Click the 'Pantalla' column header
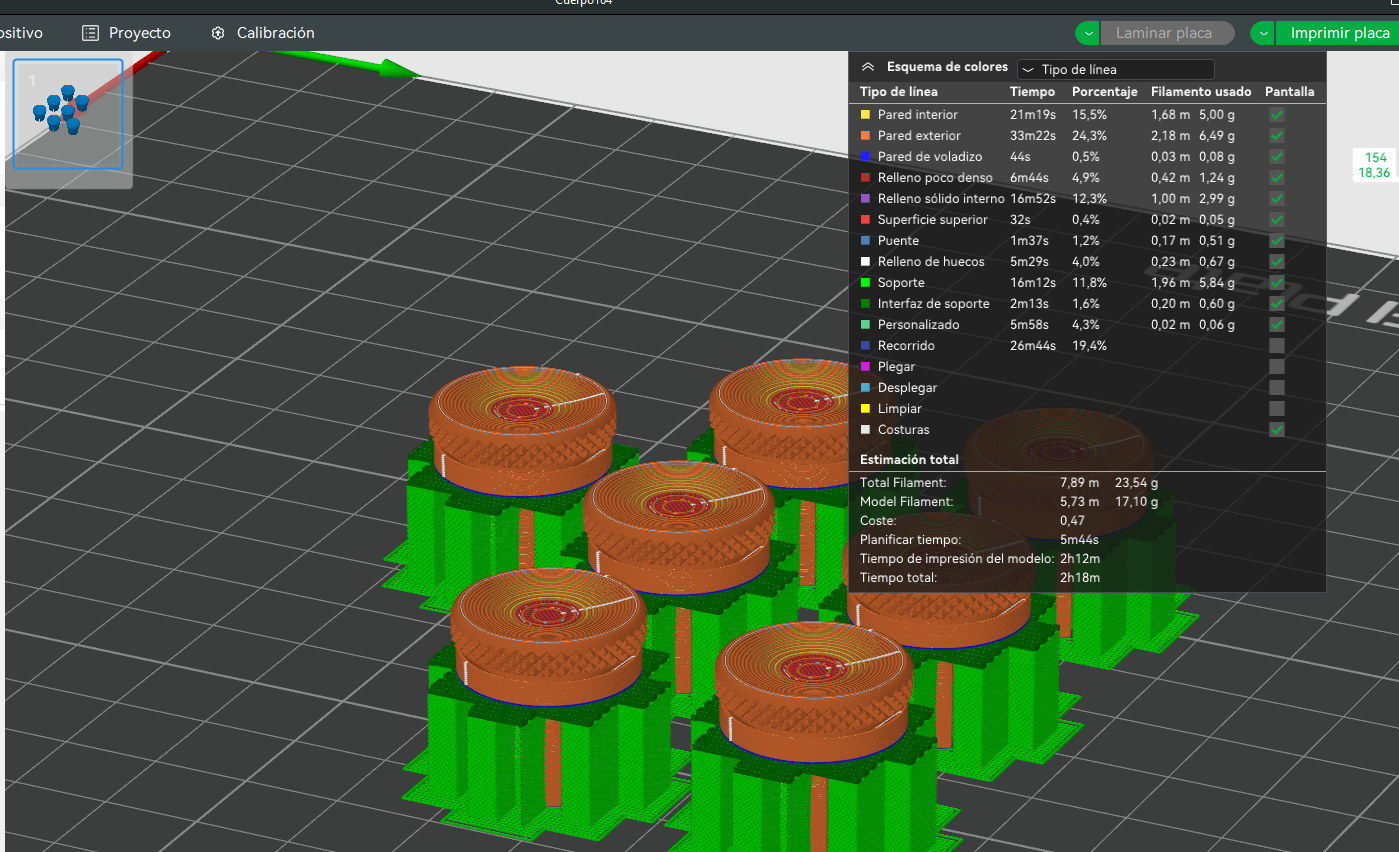 (1290, 92)
